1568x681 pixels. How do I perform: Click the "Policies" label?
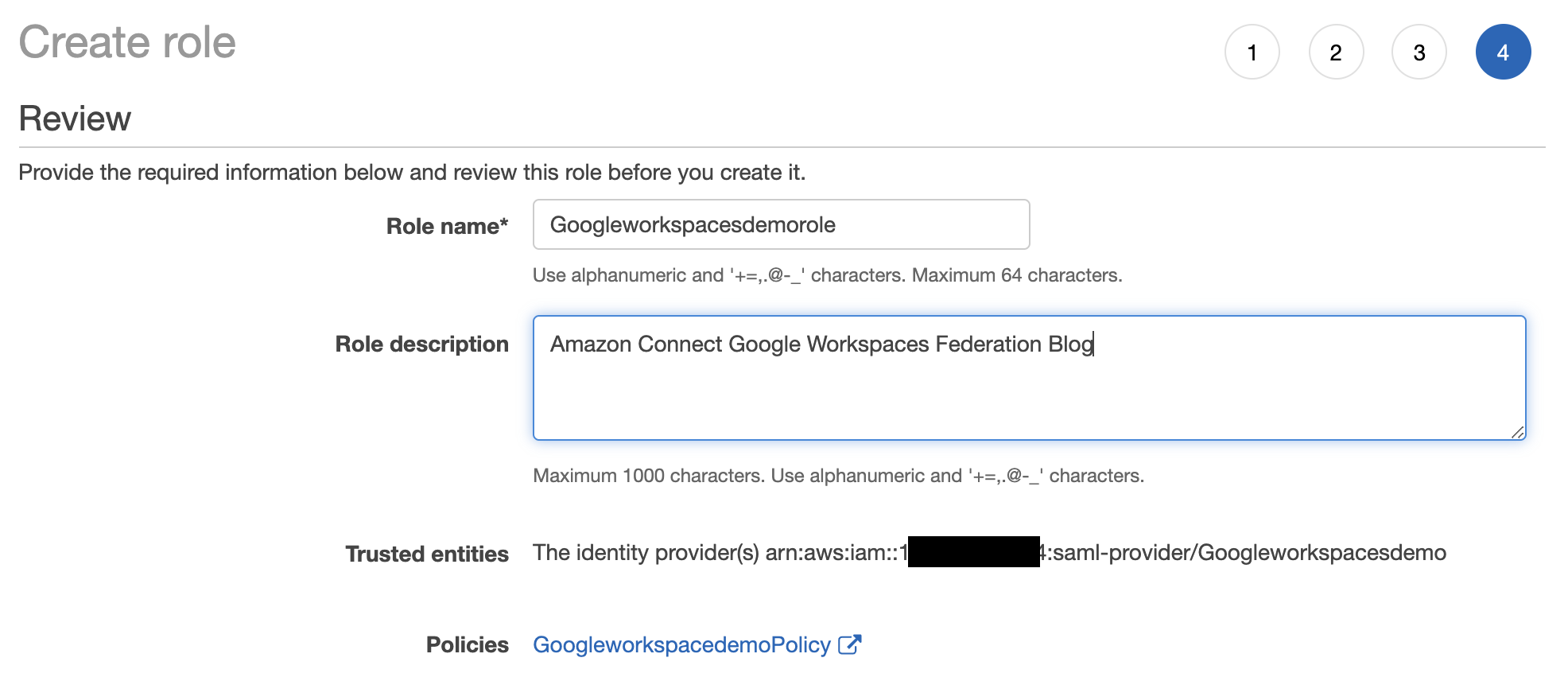point(467,644)
